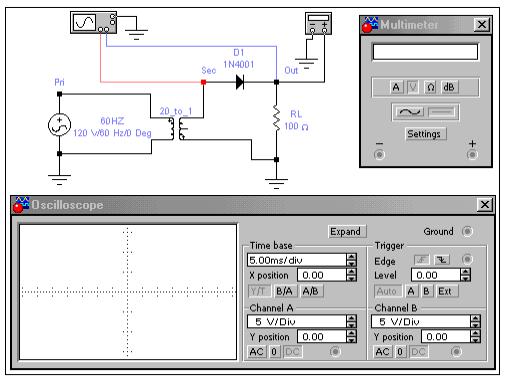Image resolution: width=505 pixels, height=380 pixels.
Task: Click the Channel B input terminal
Action: coord(456,352)
